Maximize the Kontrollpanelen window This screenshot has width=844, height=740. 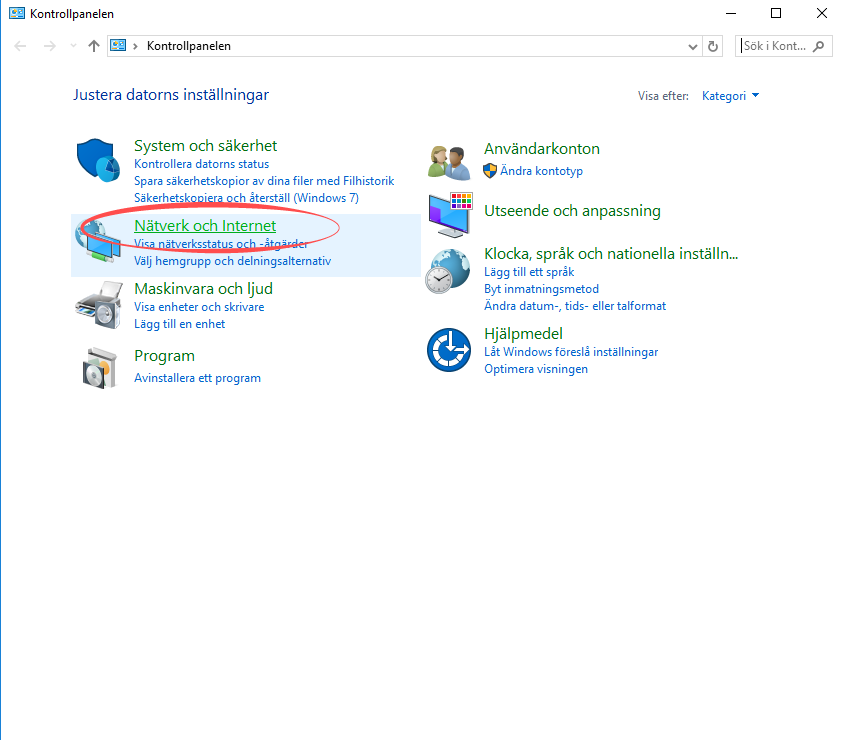(x=776, y=13)
